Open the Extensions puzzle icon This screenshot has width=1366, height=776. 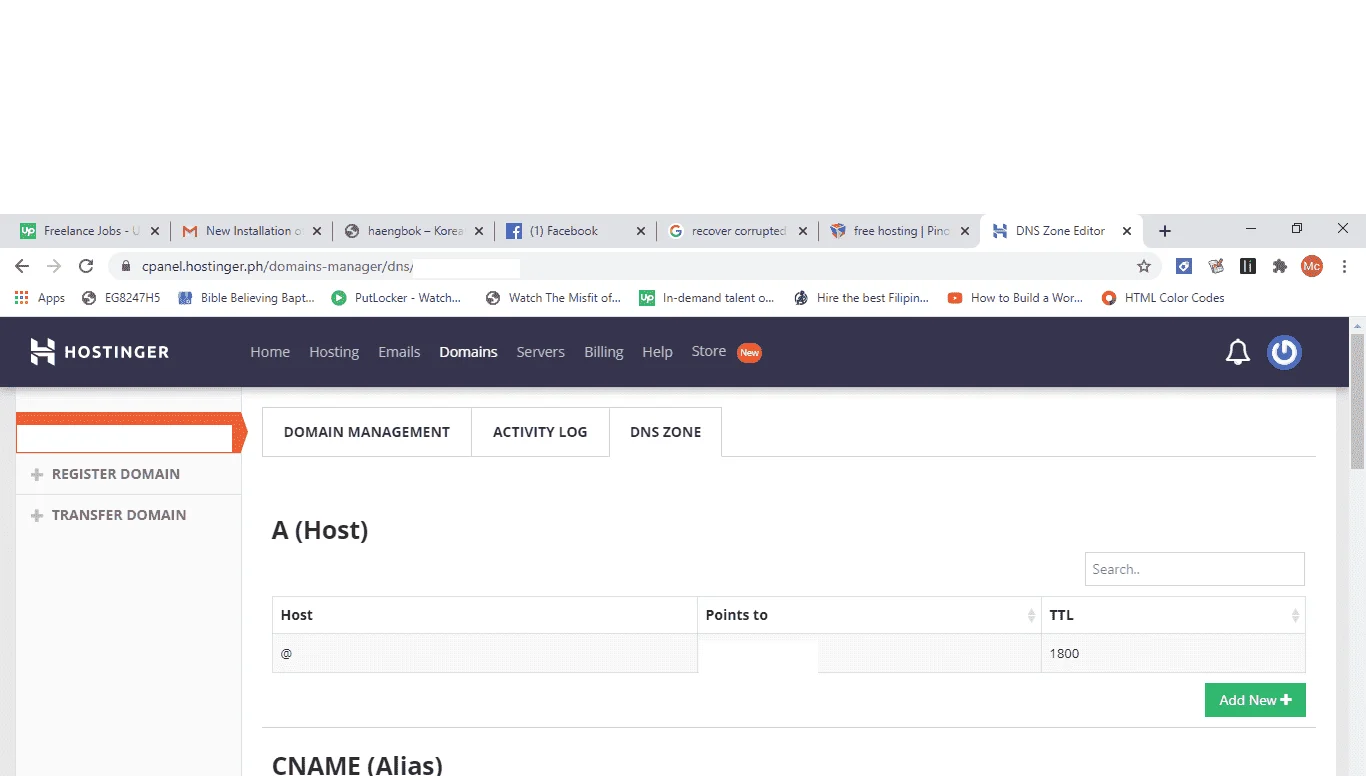[1279, 266]
